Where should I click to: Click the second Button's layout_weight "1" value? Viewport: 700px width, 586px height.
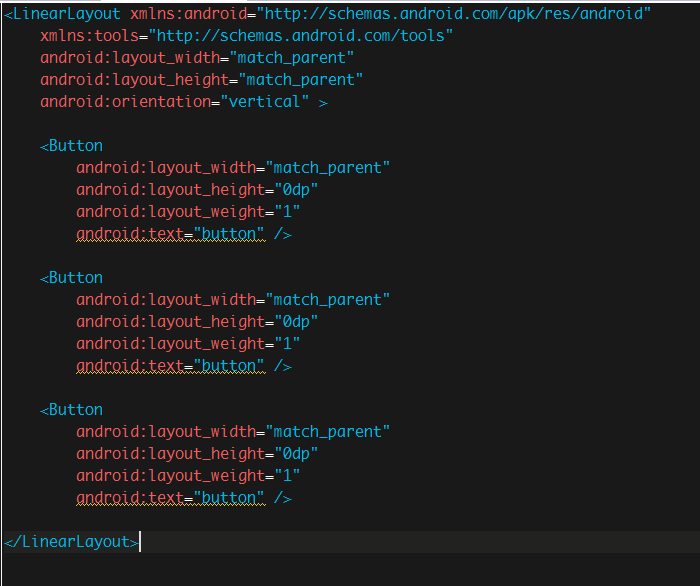[287, 344]
